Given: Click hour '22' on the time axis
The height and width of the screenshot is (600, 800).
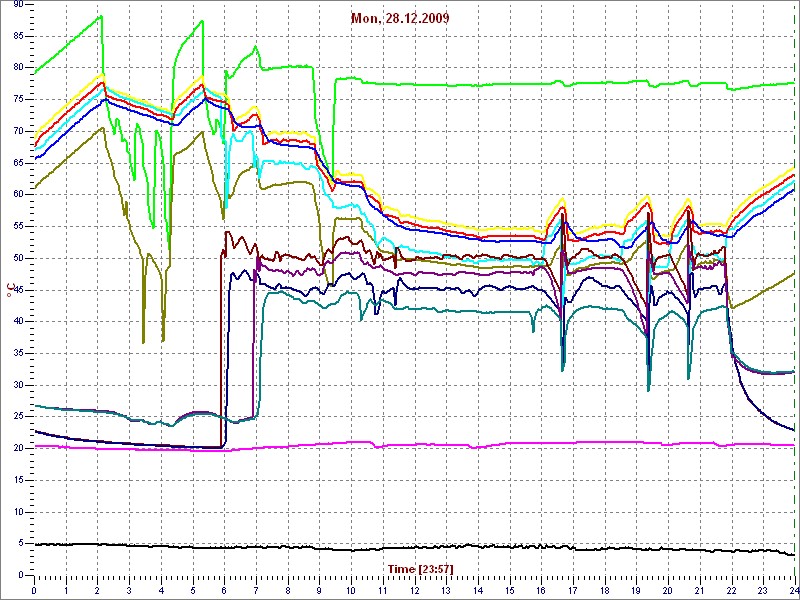Looking at the screenshot, I should coord(732,591).
